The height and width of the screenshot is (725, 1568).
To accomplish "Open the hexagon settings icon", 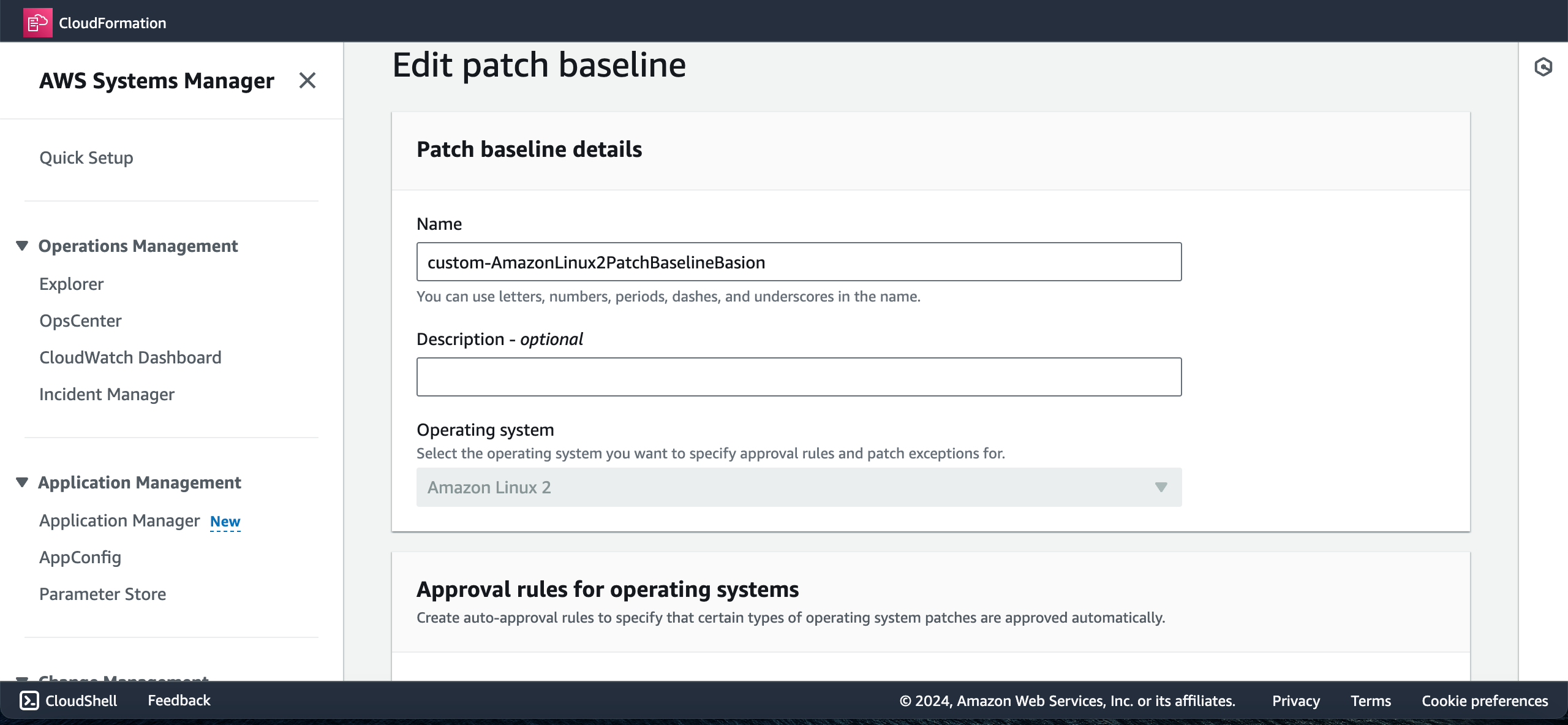I will [1543, 67].
